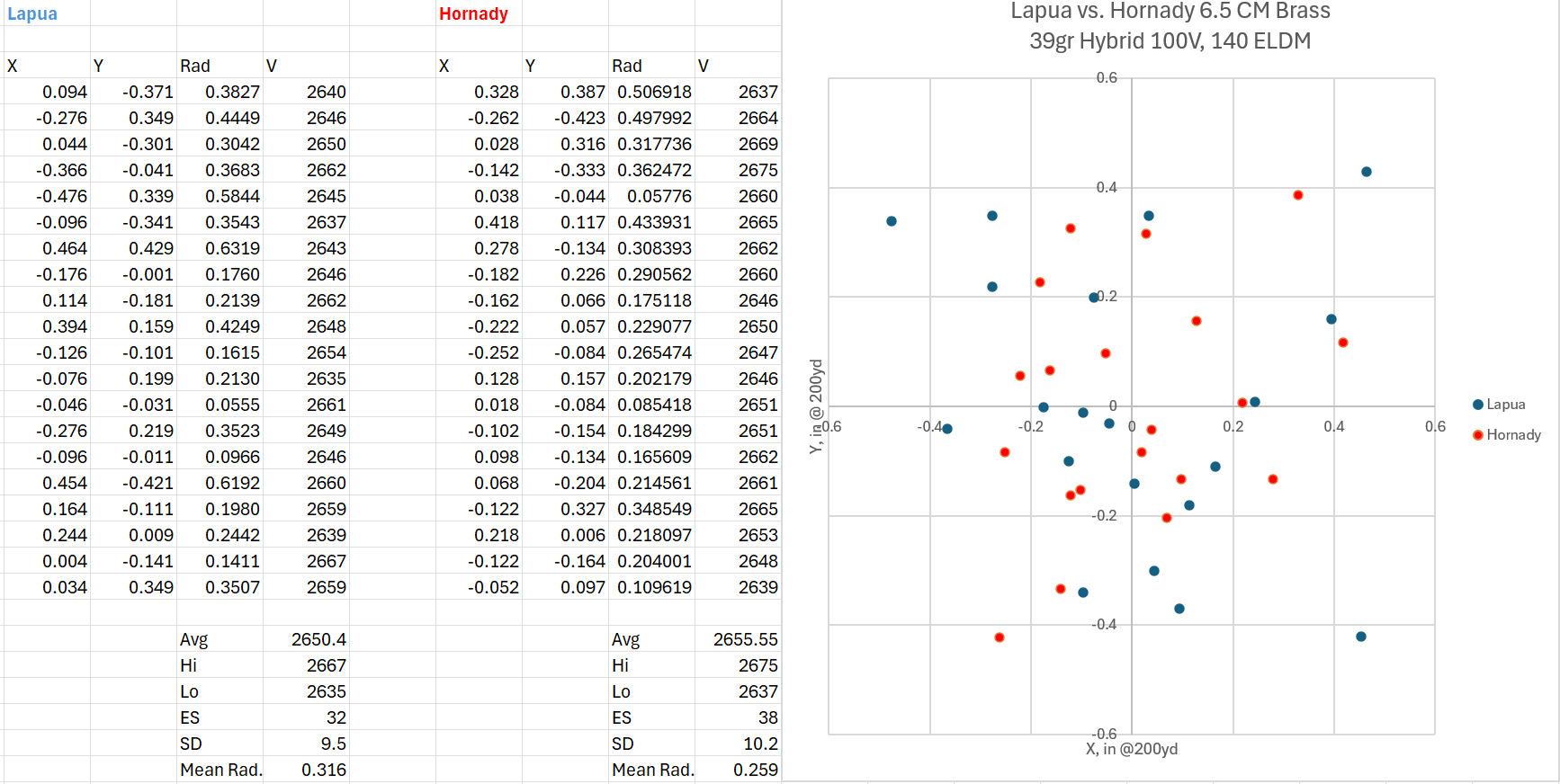Screen dimensions: 1560x784
Task: Click the top-right blue Lapua data point
Action: (1366, 172)
